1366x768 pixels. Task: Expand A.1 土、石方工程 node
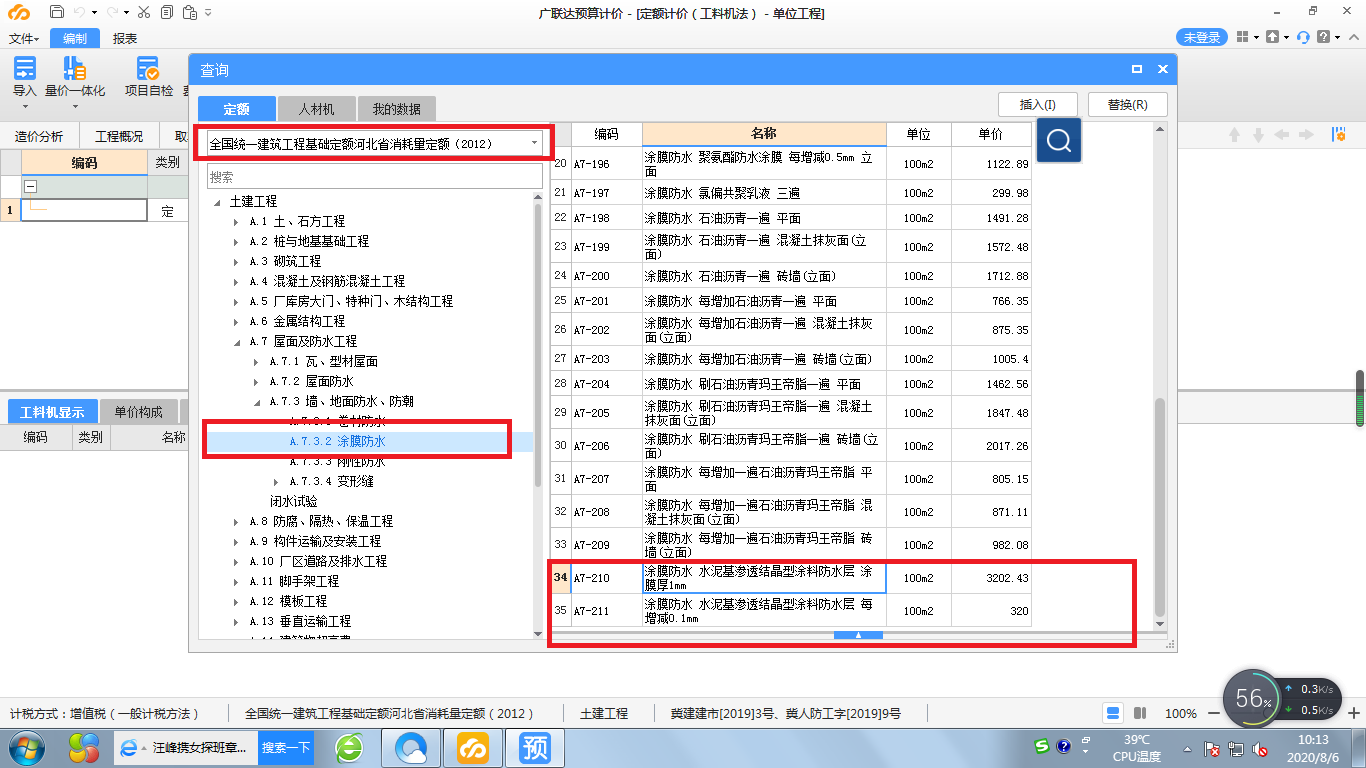237,222
